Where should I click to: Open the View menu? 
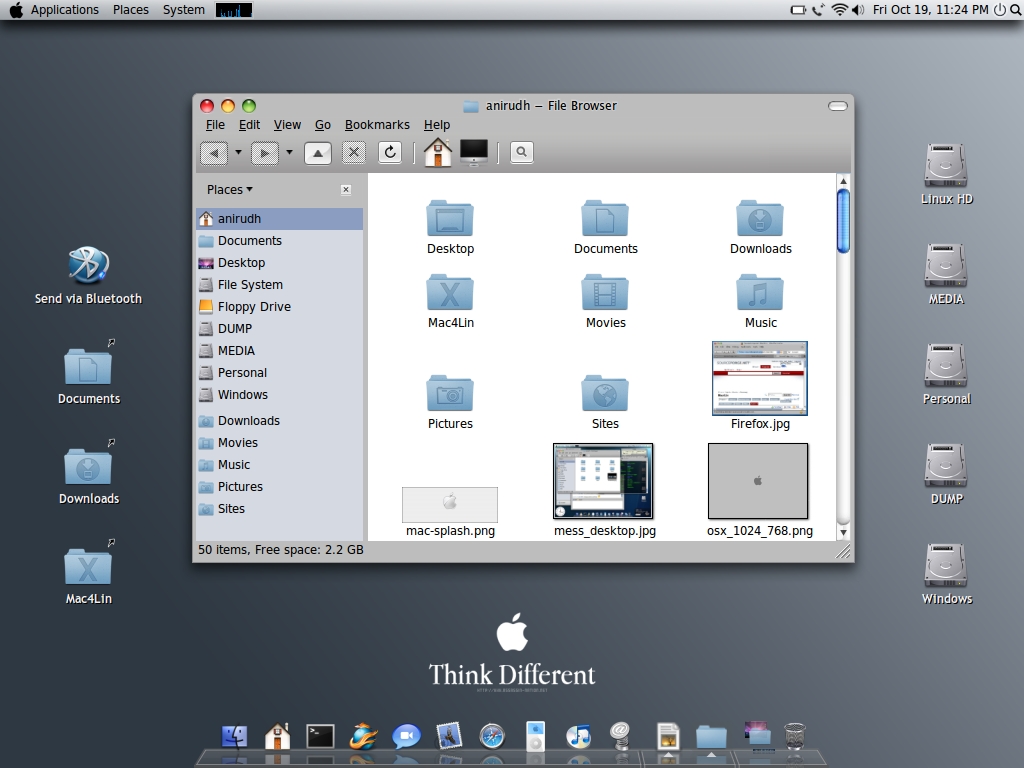287,125
